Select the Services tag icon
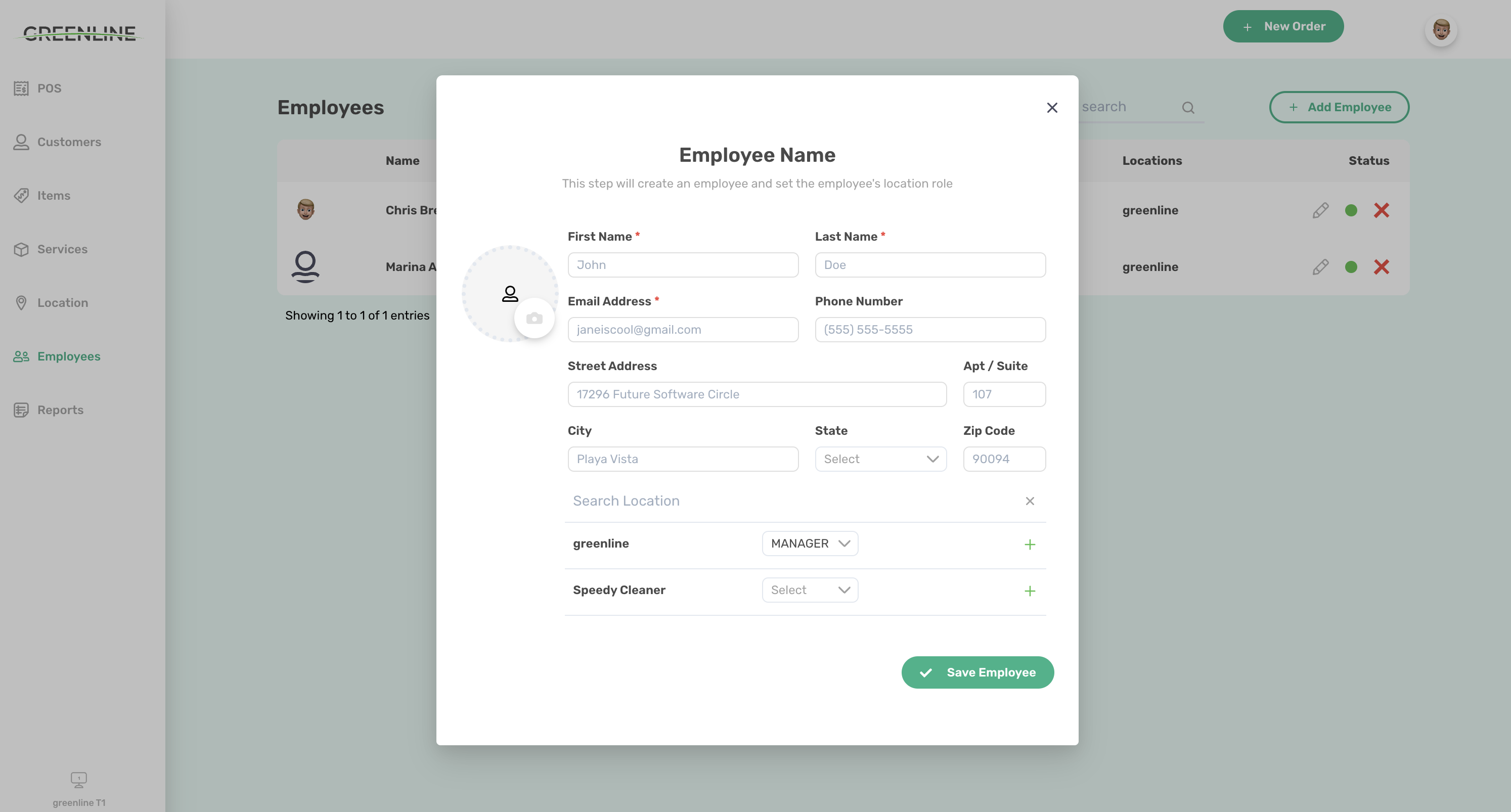 [22, 249]
